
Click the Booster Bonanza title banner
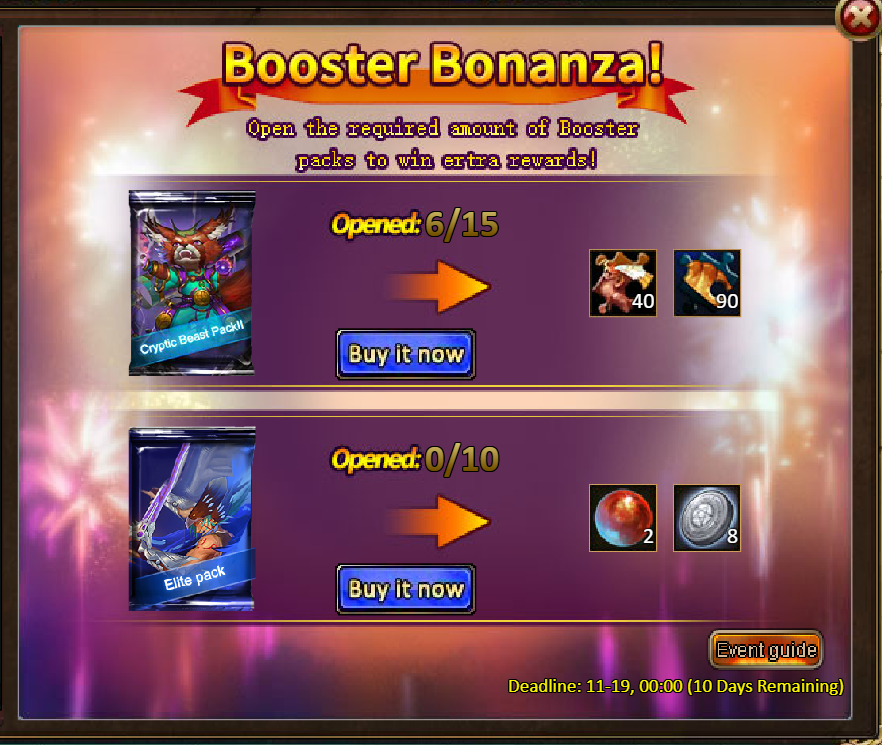(x=443, y=65)
